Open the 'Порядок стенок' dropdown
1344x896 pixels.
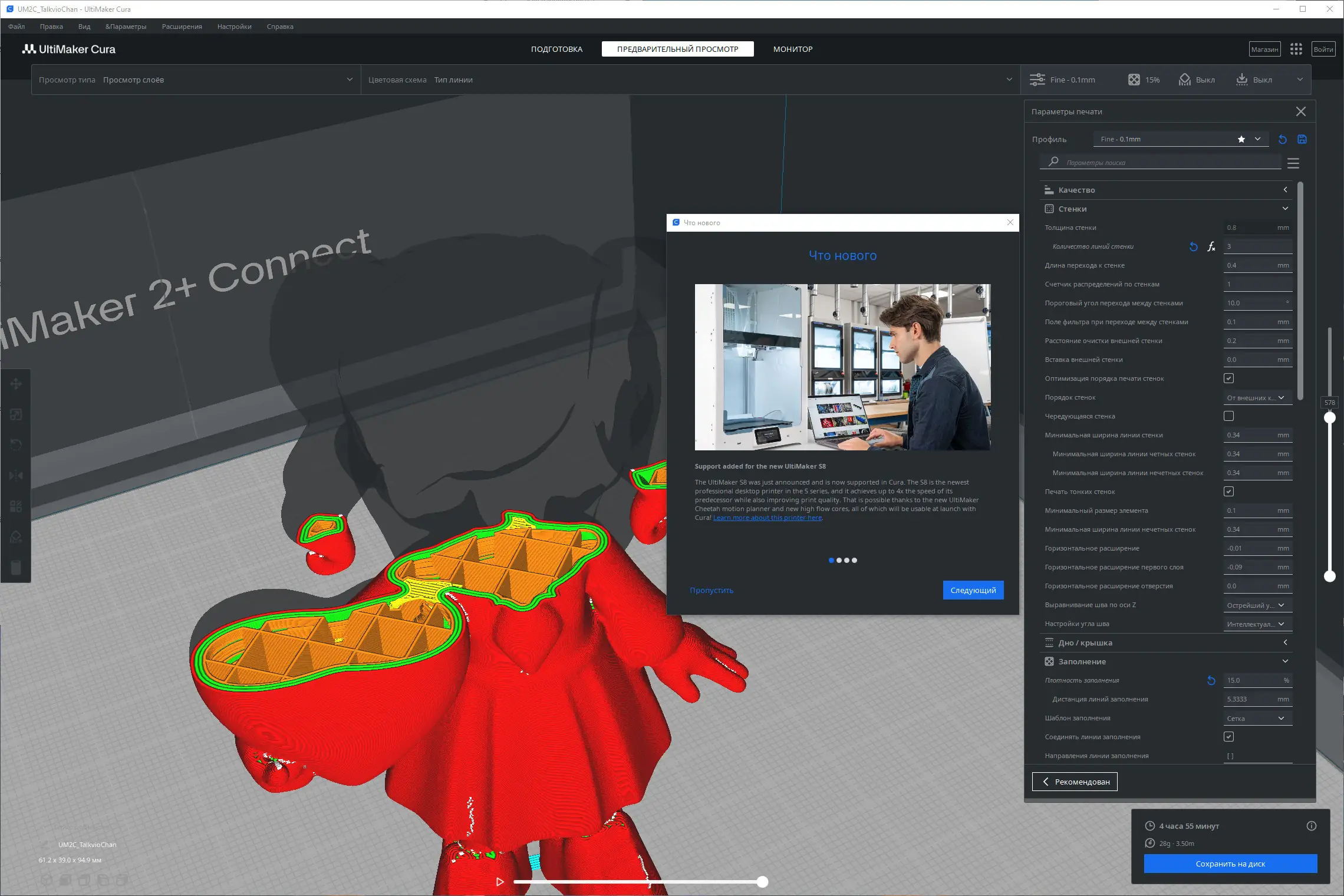tap(1257, 397)
